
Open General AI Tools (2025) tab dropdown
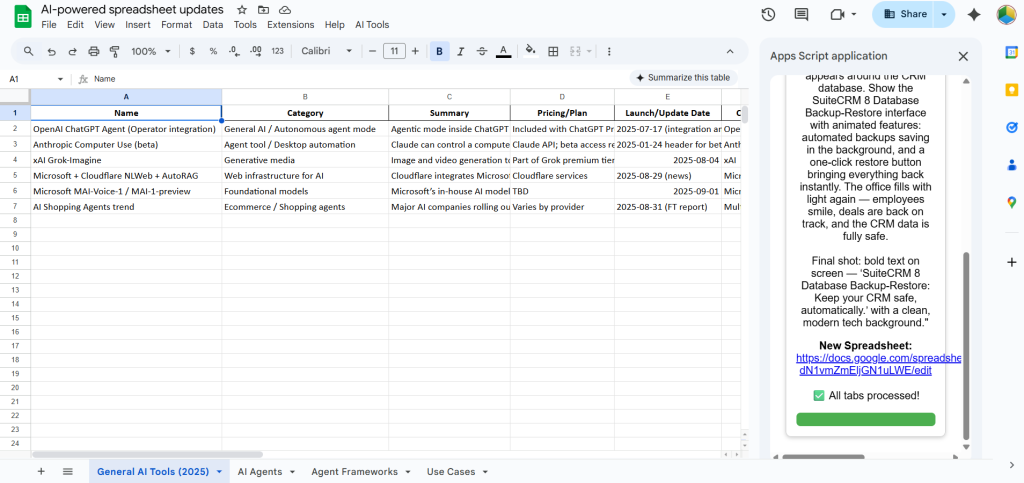click(219, 471)
